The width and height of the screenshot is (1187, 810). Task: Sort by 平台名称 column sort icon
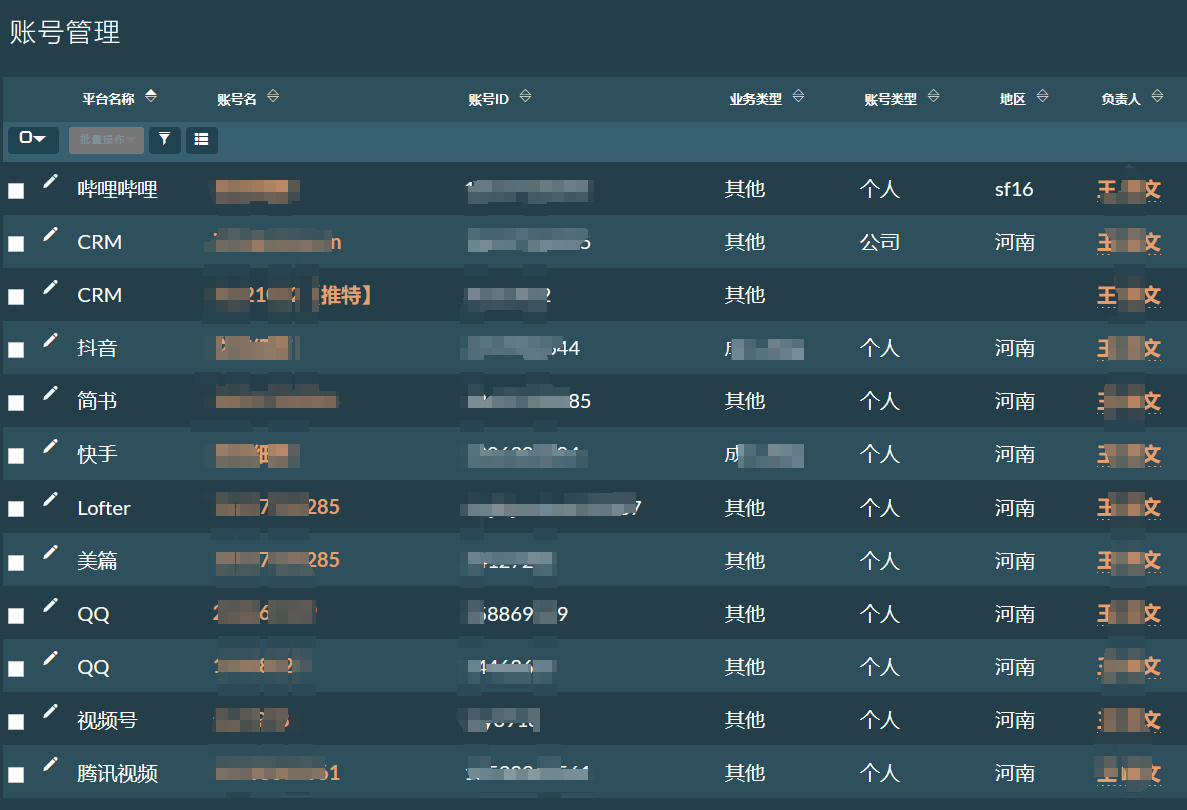coord(151,96)
